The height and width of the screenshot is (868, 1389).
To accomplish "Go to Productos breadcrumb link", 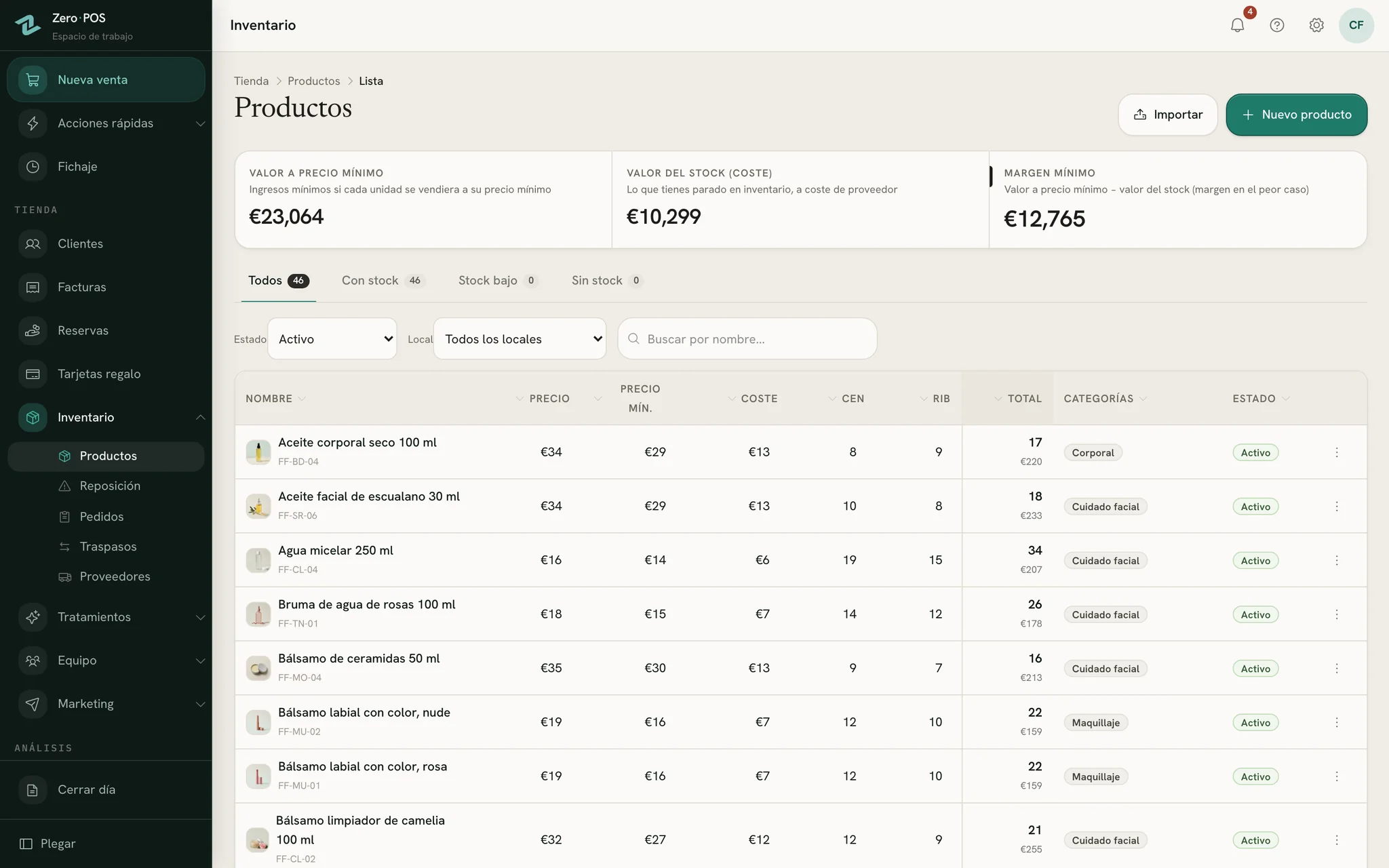I will click(314, 81).
